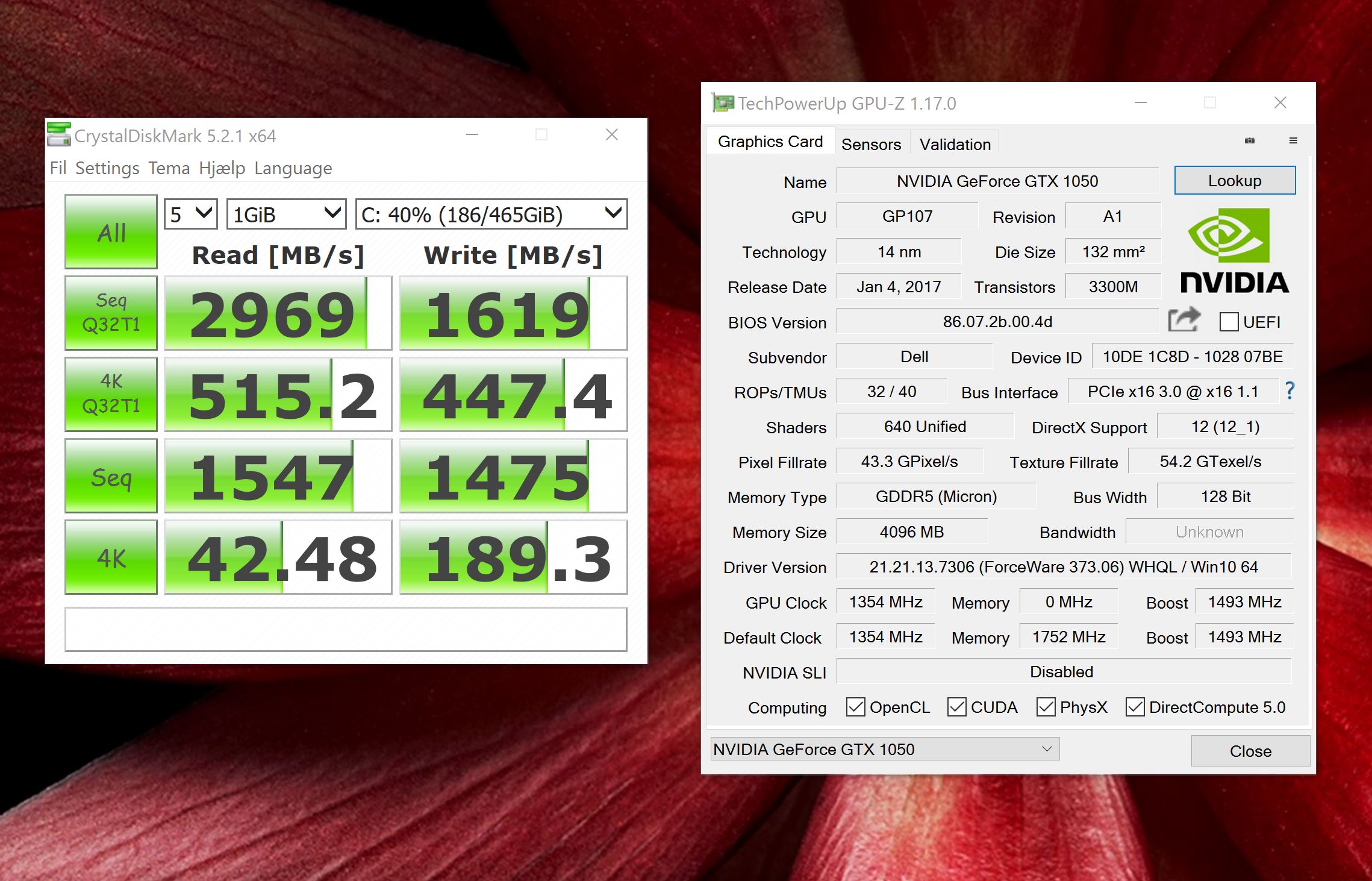1372x881 pixels.
Task: Click the Seq read result 1547
Action: coord(278,475)
